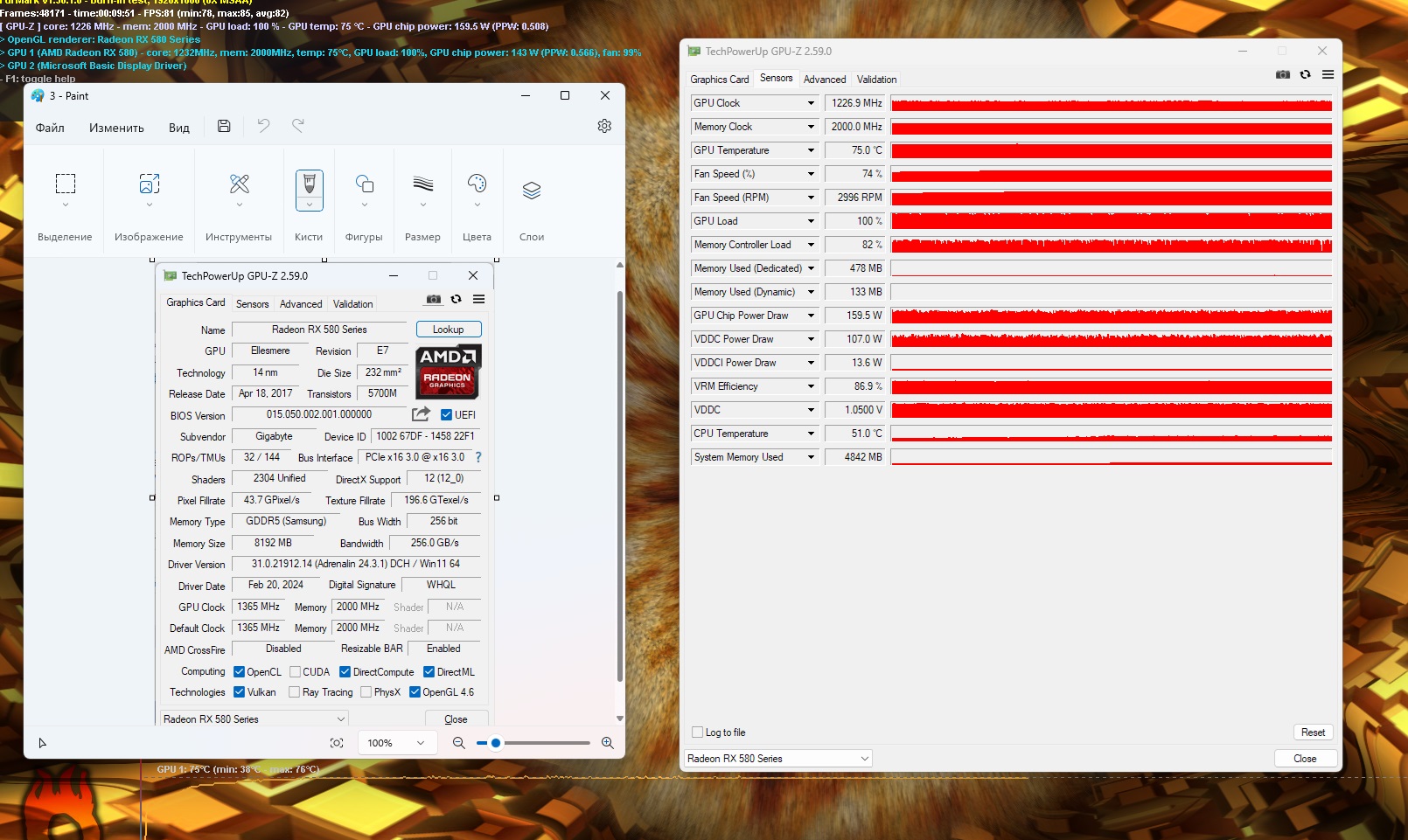Expand the VRM Efficiency sensor dropdown
Image resolution: width=1408 pixels, height=840 pixels.
(811, 386)
